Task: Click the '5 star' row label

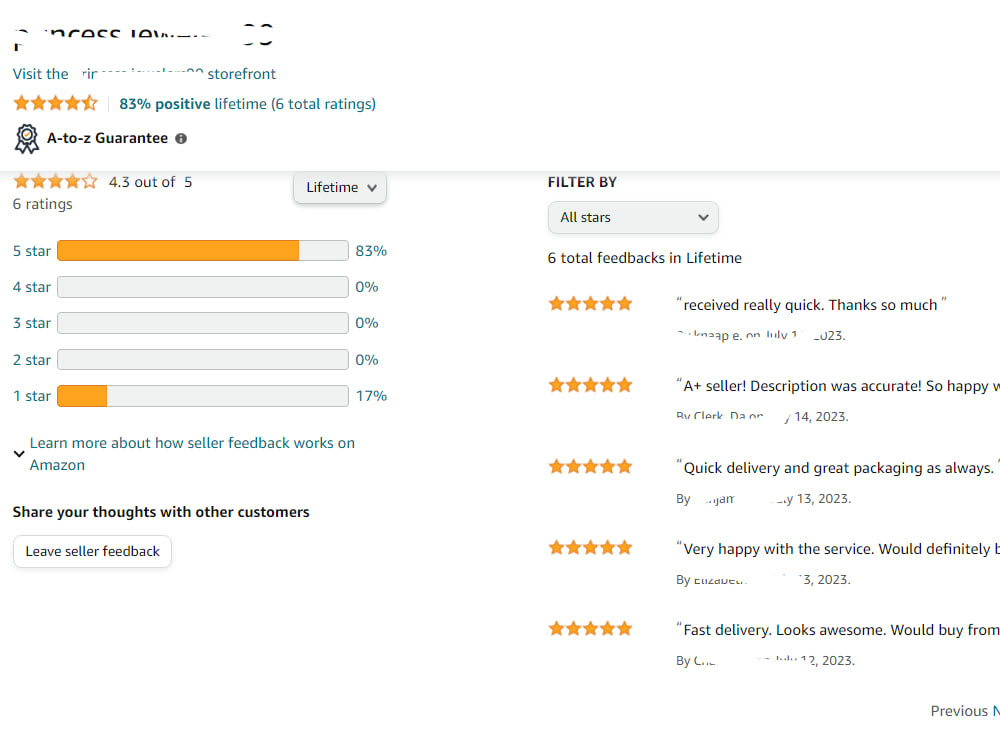Action: (31, 251)
